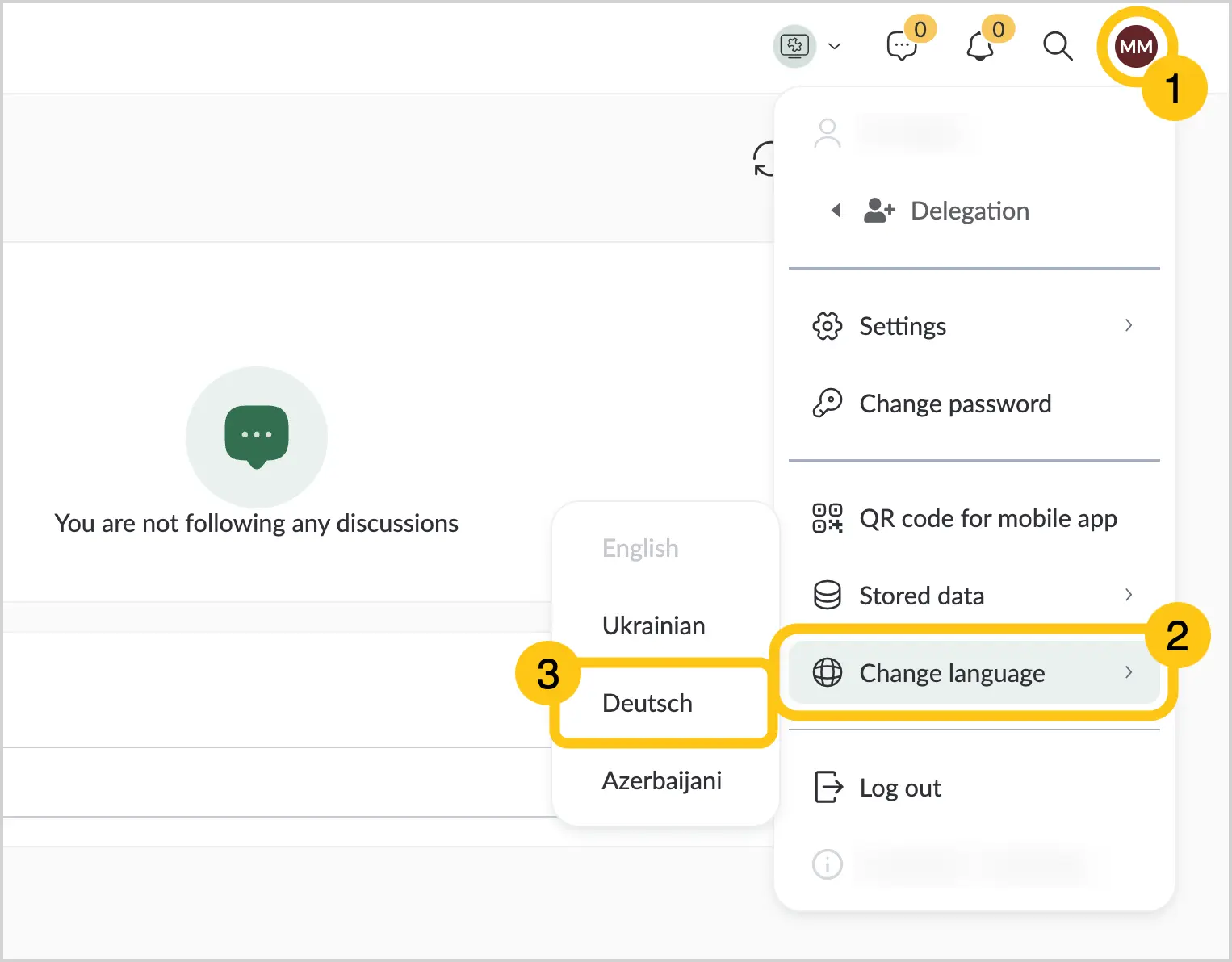Expand the Change language chevron
This screenshot has height=962, width=1232.
[1129, 672]
